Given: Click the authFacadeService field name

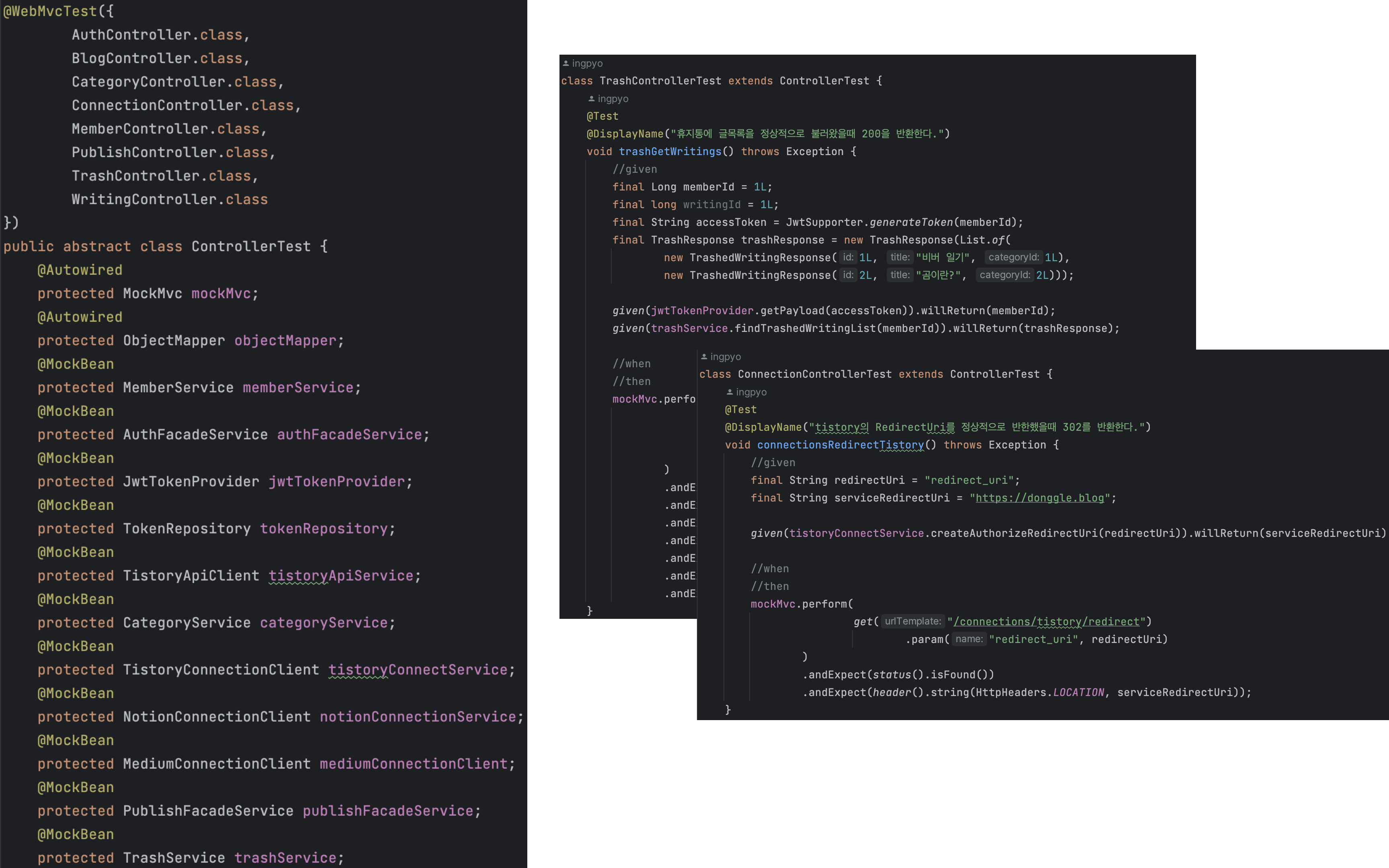Looking at the screenshot, I should click(x=350, y=435).
